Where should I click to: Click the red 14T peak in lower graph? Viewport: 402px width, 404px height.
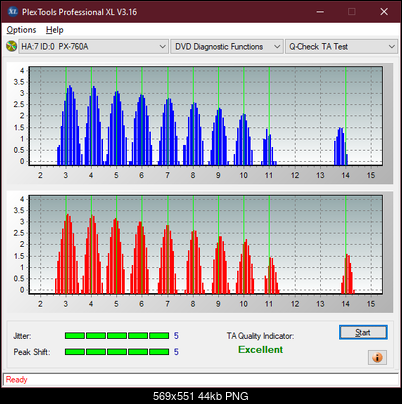point(348,274)
